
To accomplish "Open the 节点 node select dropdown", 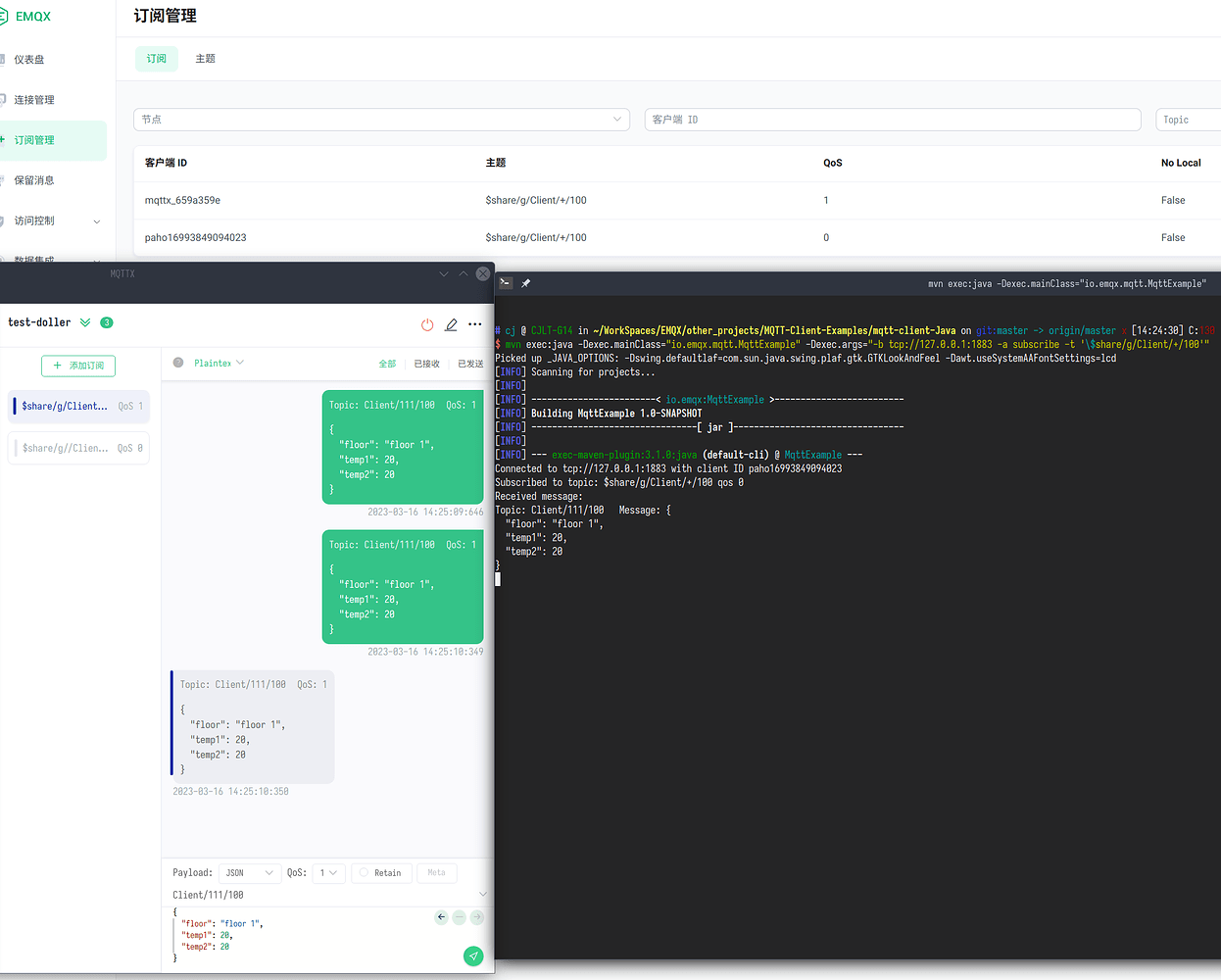I will (x=381, y=120).
